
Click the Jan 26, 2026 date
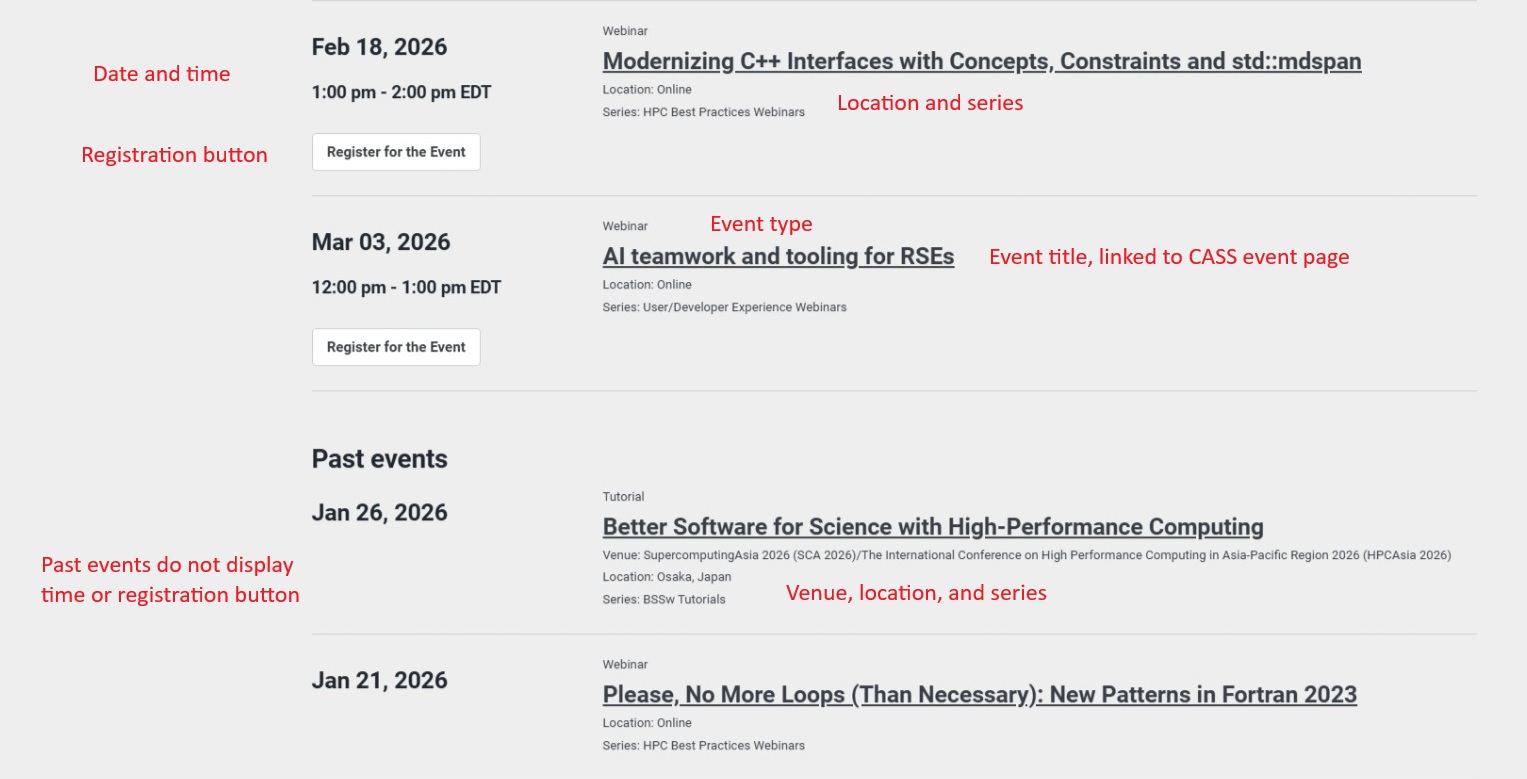coord(379,512)
